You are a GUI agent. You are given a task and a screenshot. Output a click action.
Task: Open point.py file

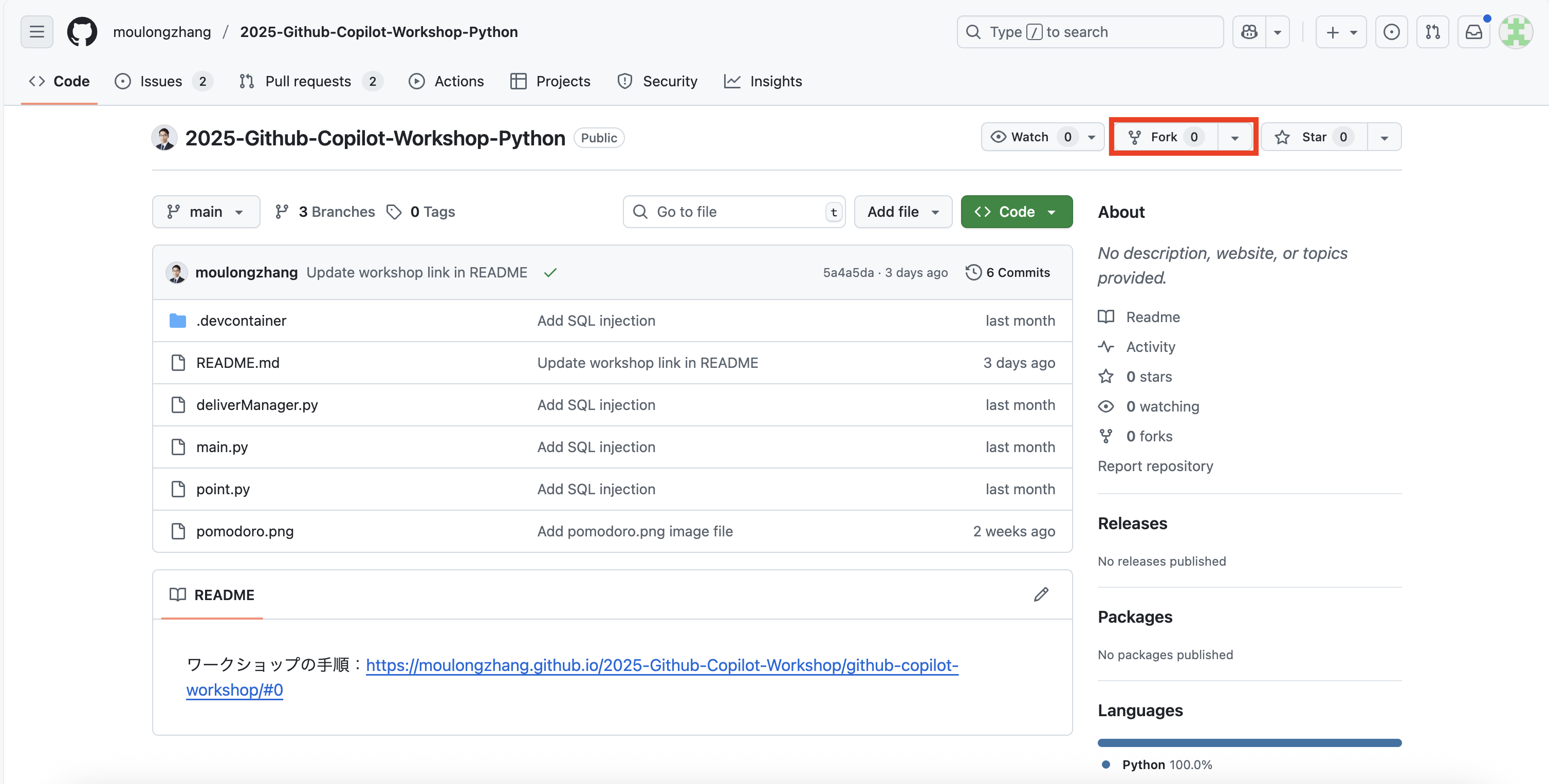point(223,489)
